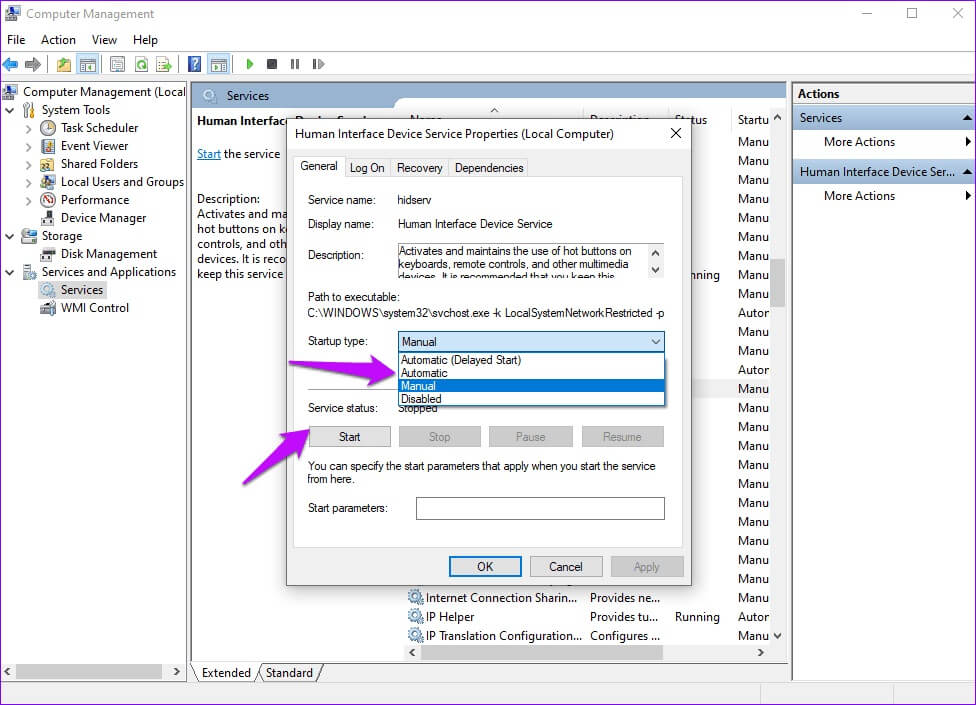976x705 pixels.
Task: Collapse the System Tools tree node
Action: point(10,111)
